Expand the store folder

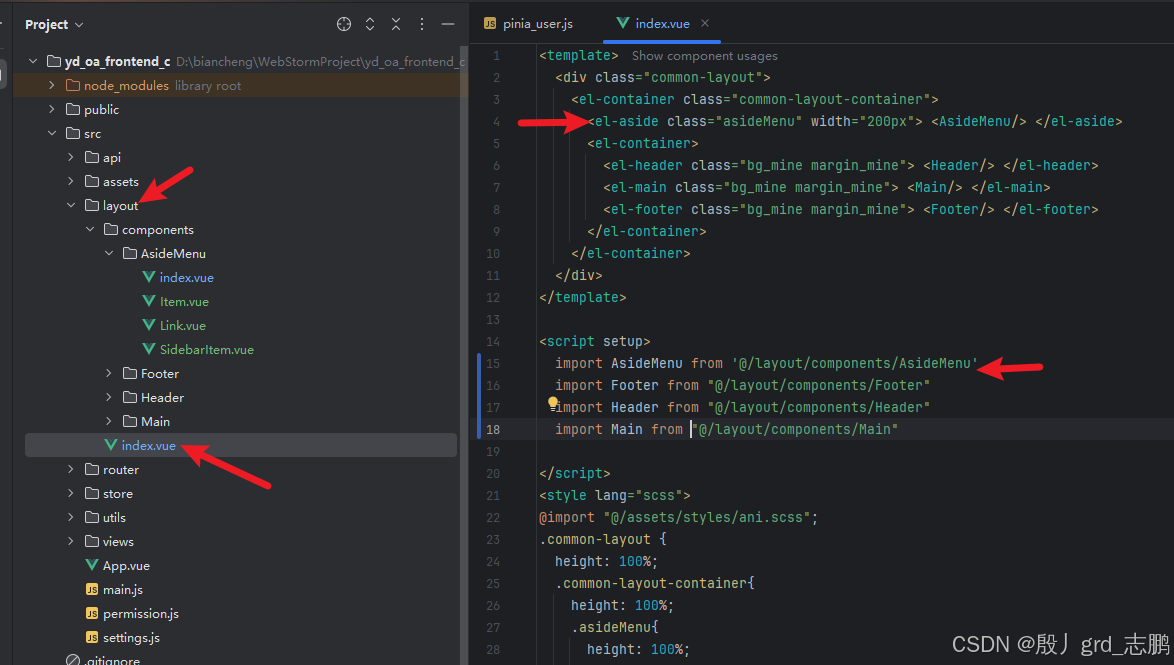(71, 494)
